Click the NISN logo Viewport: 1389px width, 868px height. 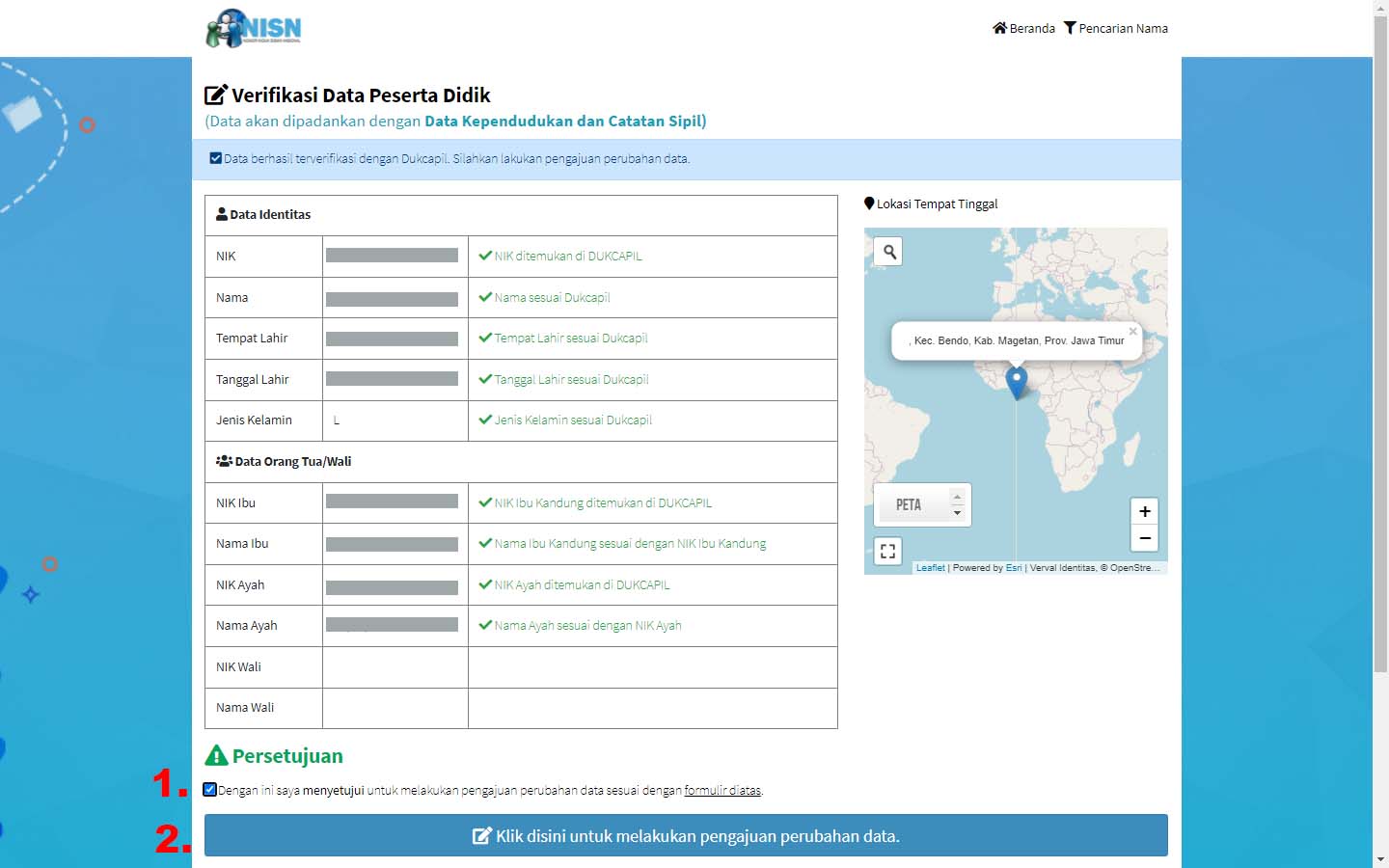(253, 29)
